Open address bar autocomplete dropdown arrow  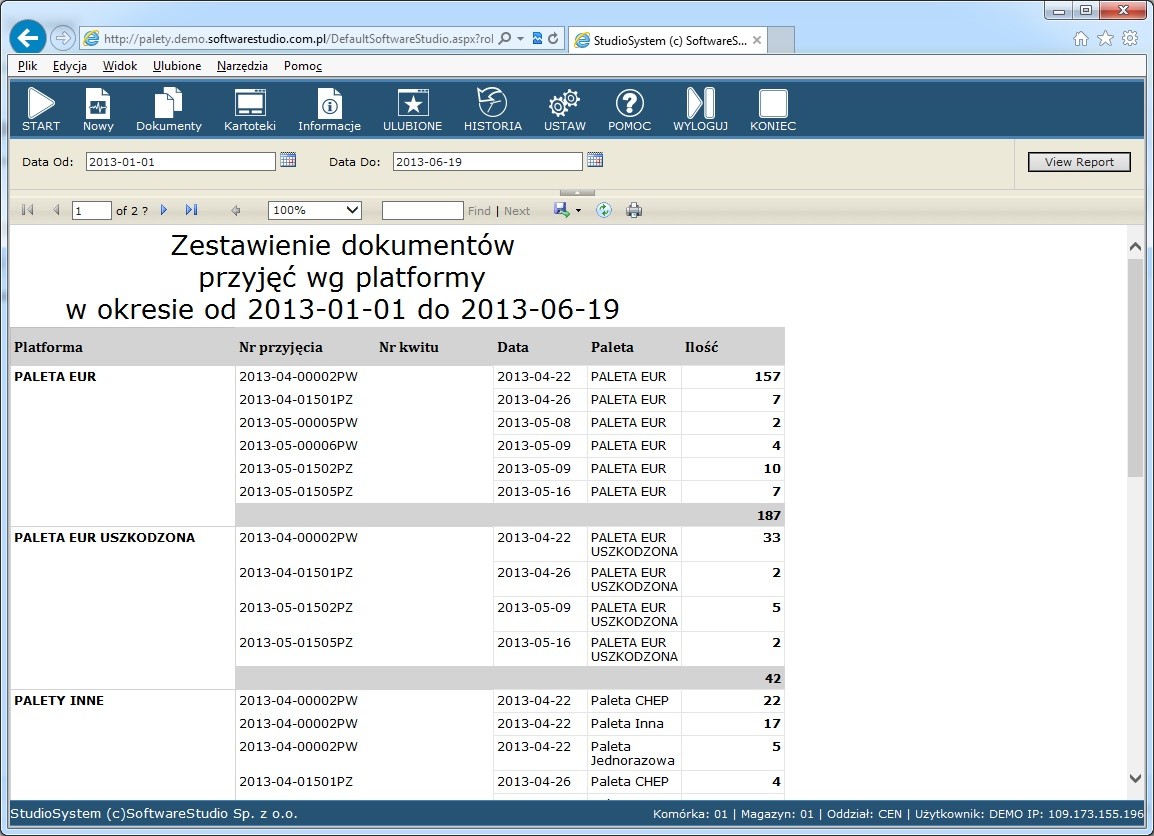(521, 38)
